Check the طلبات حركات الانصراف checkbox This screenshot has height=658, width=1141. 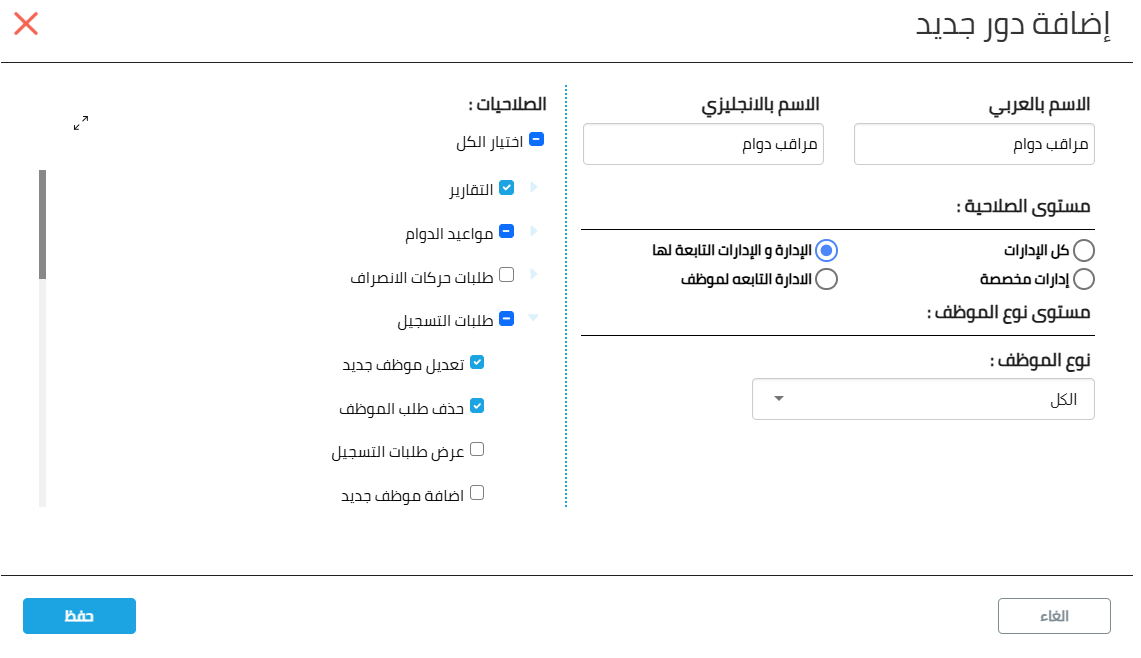click(506, 274)
